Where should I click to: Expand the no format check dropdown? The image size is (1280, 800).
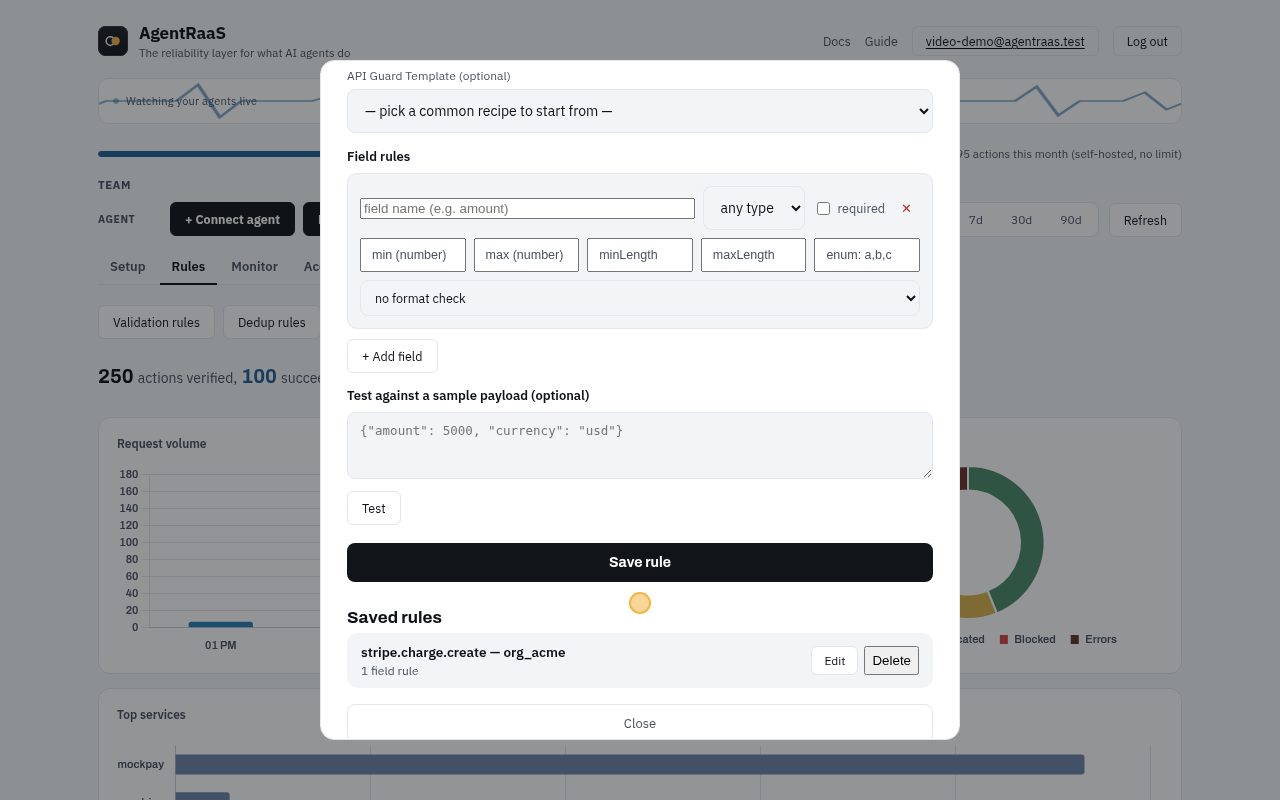pyautogui.click(x=640, y=298)
